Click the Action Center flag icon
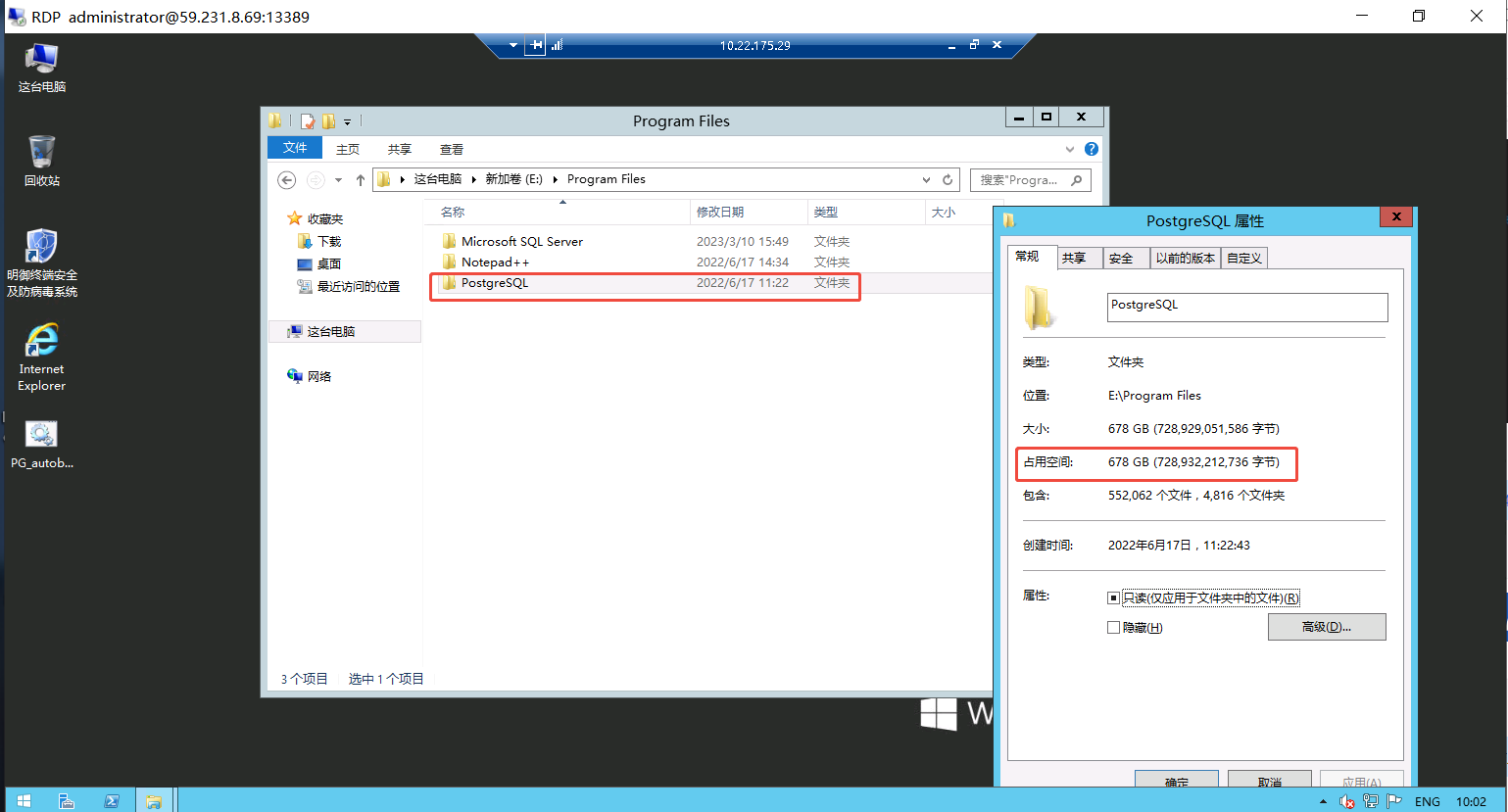Screen dimensions: 1508x812 tap(1393, 801)
